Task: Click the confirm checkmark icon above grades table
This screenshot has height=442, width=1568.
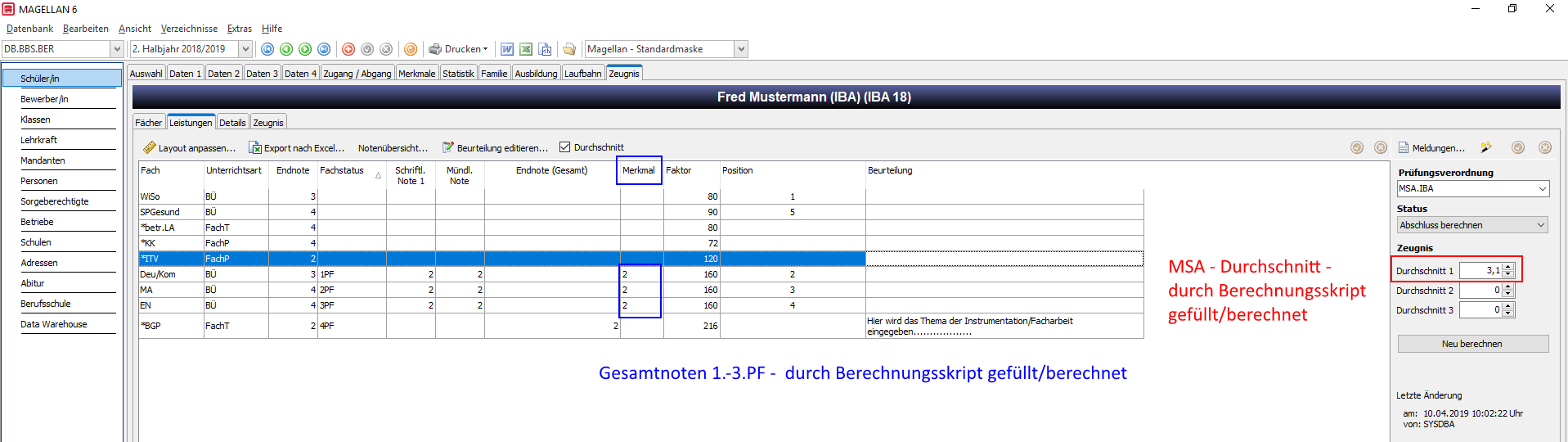Action: coord(1357,147)
